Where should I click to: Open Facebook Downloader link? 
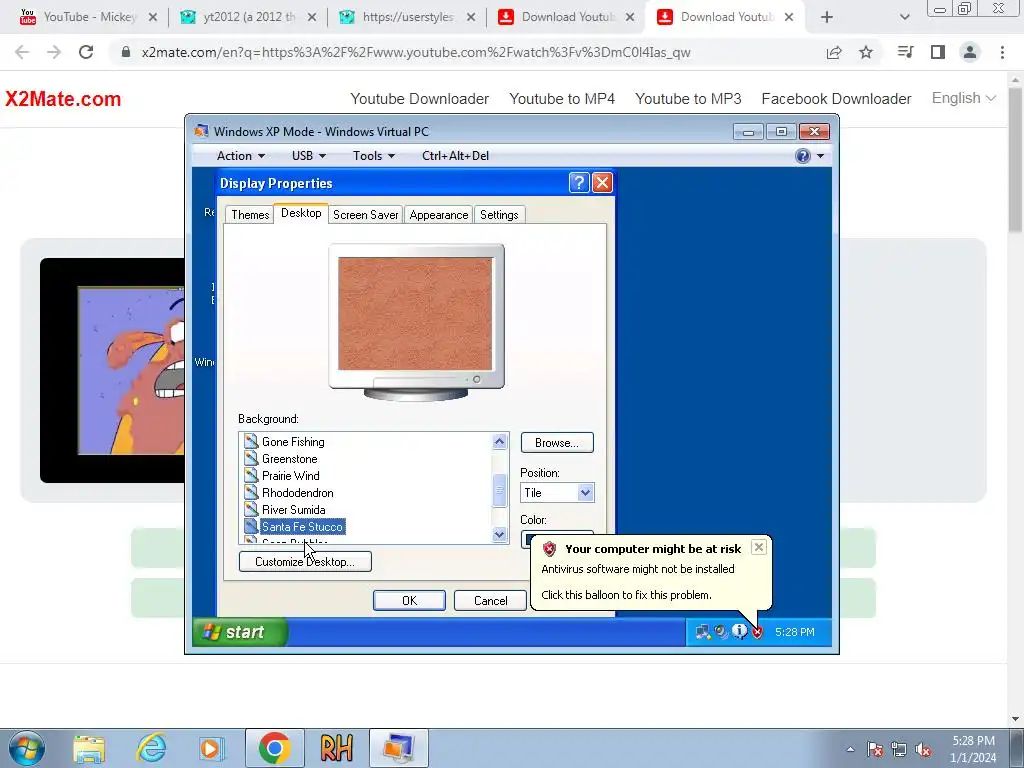coord(836,99)
